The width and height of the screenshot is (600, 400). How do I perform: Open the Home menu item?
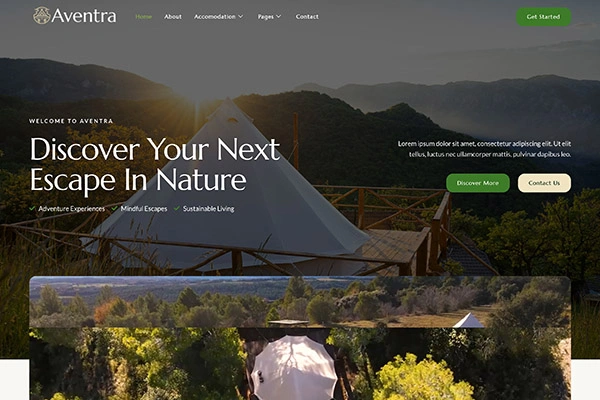pyautogui.click(x=143, y=16)
